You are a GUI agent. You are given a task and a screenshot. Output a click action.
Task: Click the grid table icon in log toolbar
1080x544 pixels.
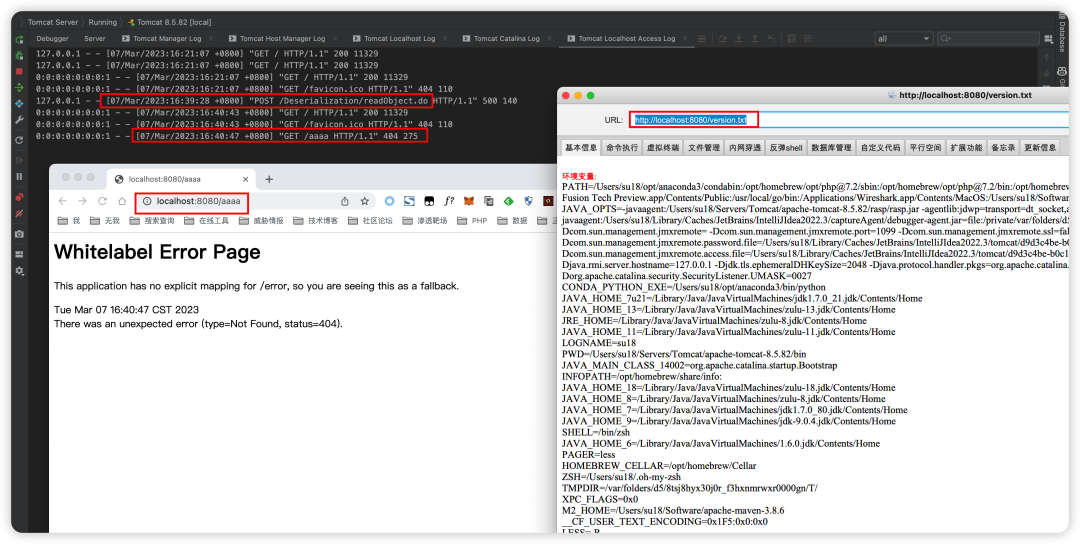click(791, 39)
